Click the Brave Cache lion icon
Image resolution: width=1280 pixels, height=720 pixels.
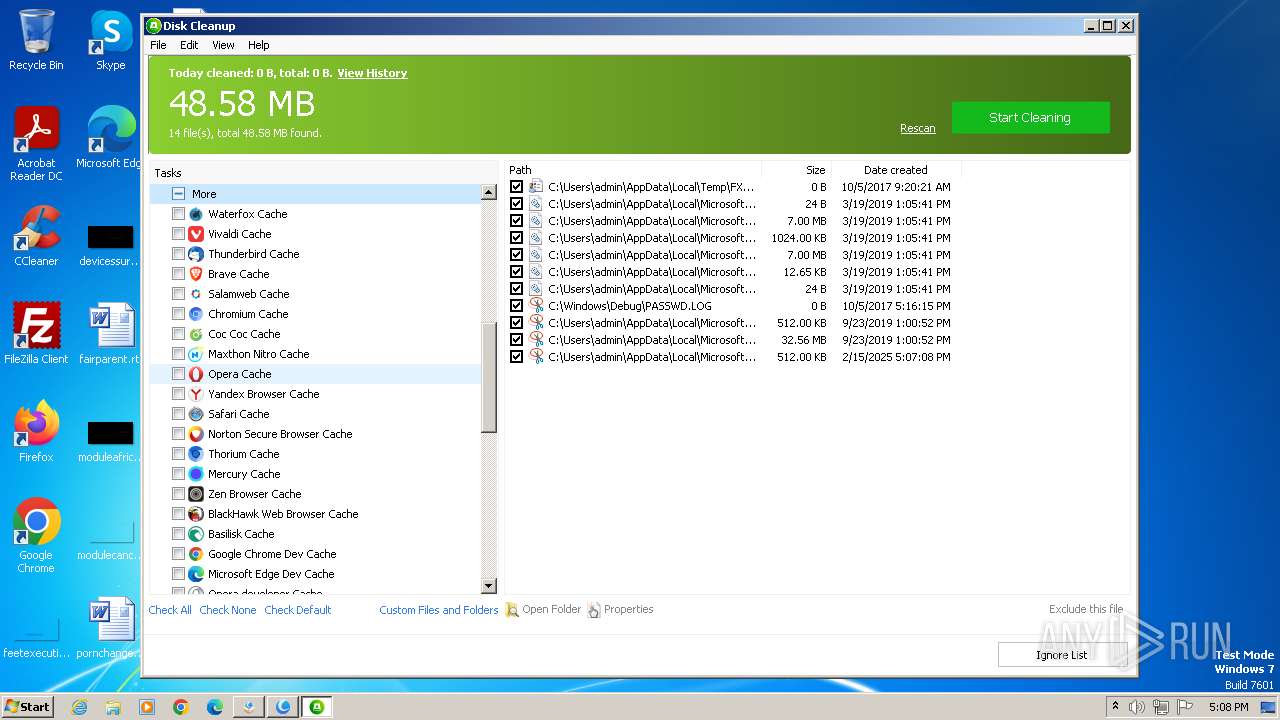196,274
